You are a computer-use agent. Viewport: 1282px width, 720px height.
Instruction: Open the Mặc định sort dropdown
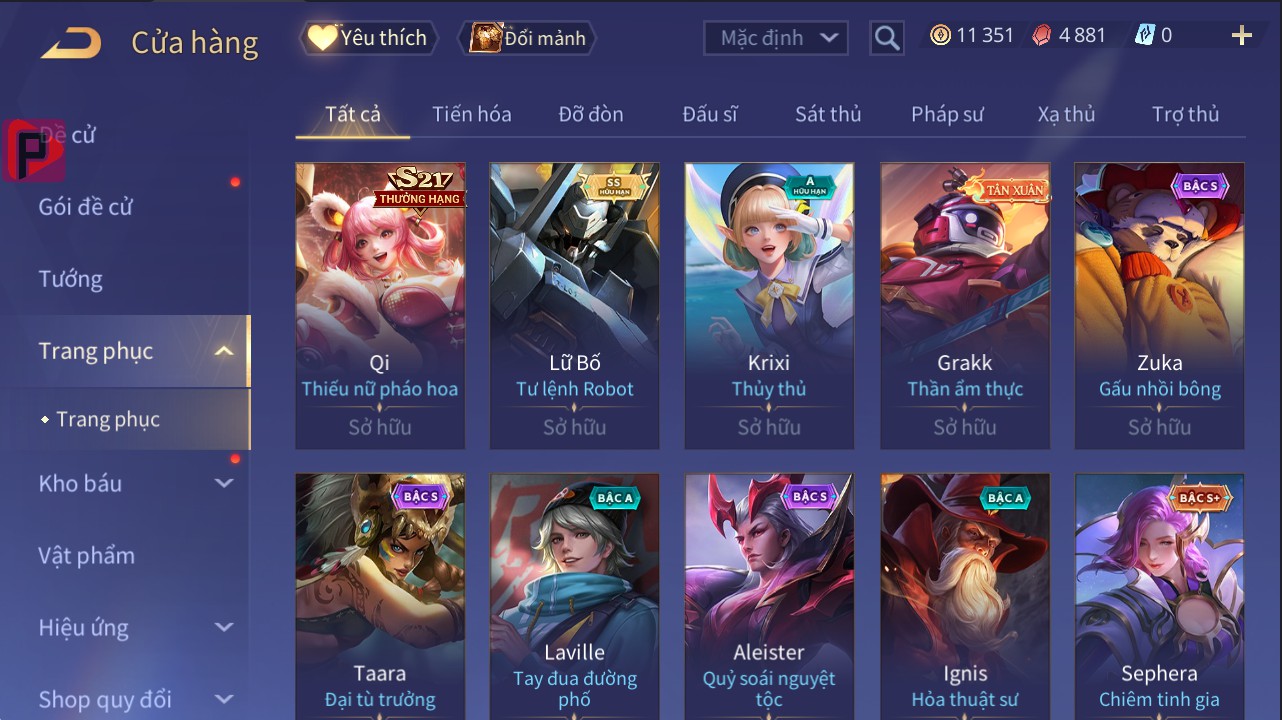pyautogui.click(x=776, y=38)
